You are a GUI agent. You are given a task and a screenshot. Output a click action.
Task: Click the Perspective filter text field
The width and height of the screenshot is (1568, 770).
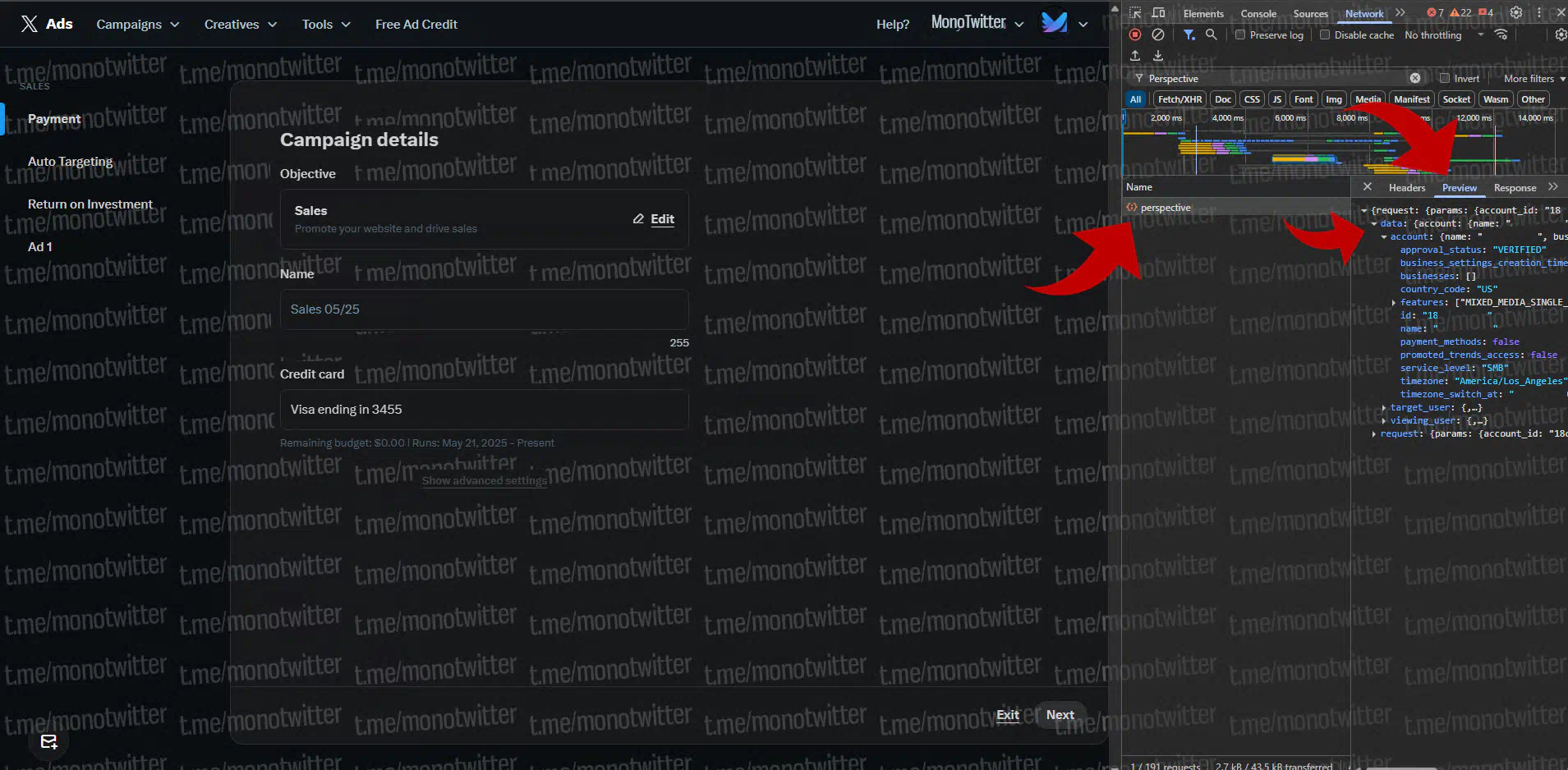tap(1276, 79)
